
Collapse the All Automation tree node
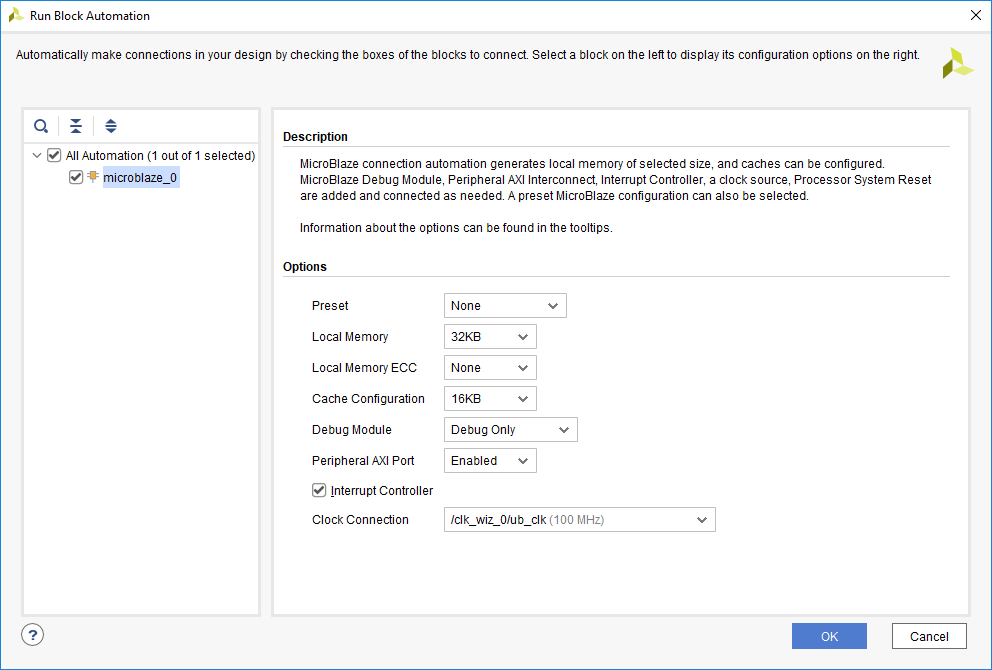37,156
